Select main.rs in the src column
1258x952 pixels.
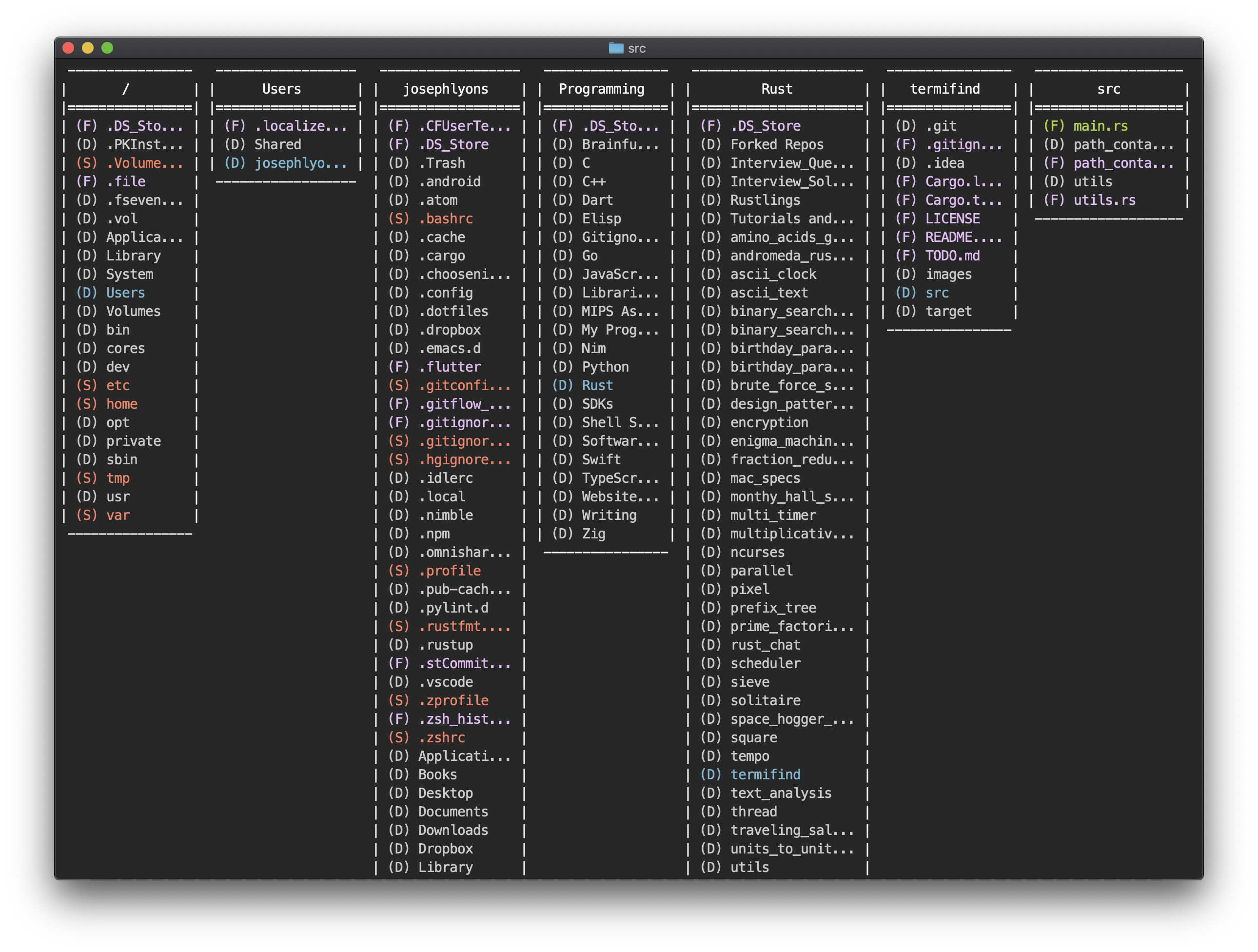pos(1100,126)
